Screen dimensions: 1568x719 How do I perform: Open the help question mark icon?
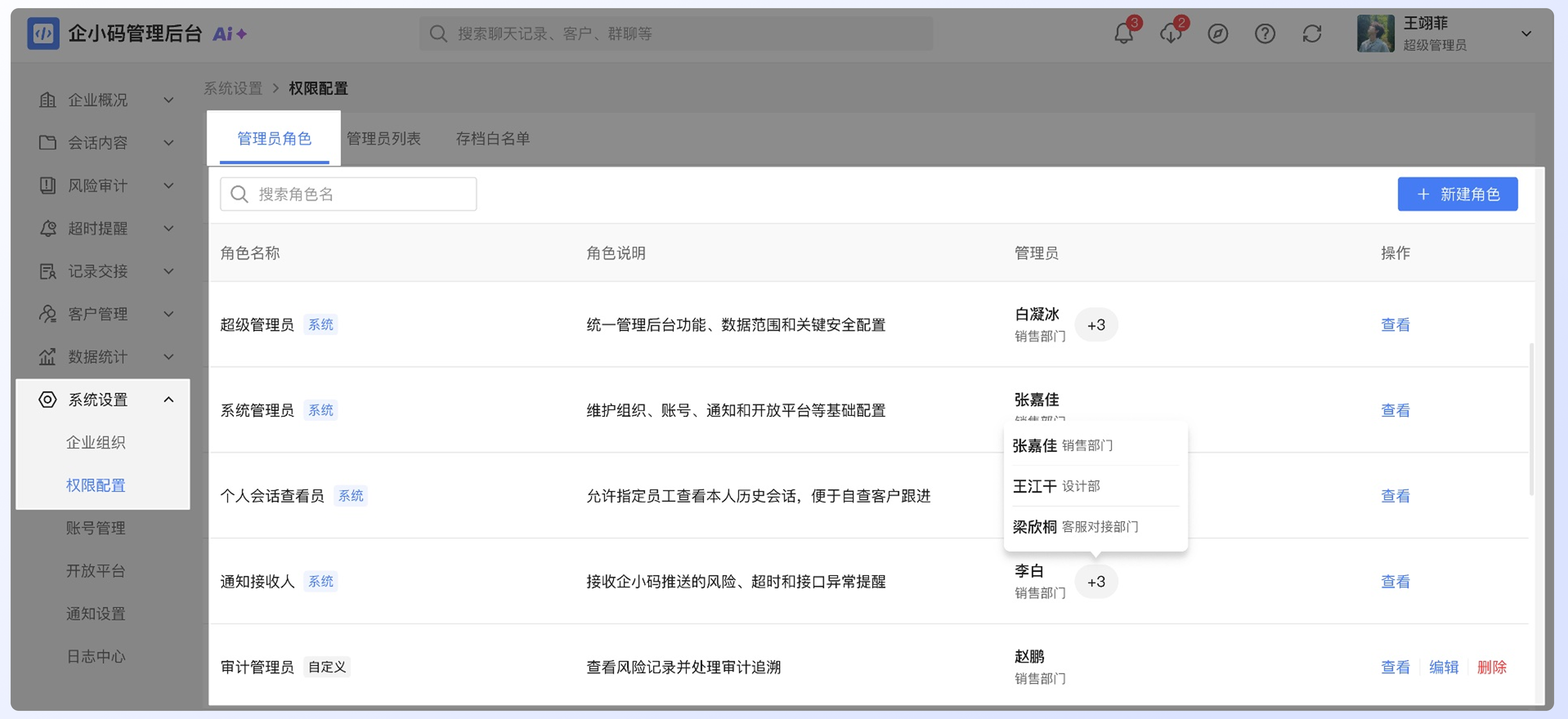click(1265, 33)
